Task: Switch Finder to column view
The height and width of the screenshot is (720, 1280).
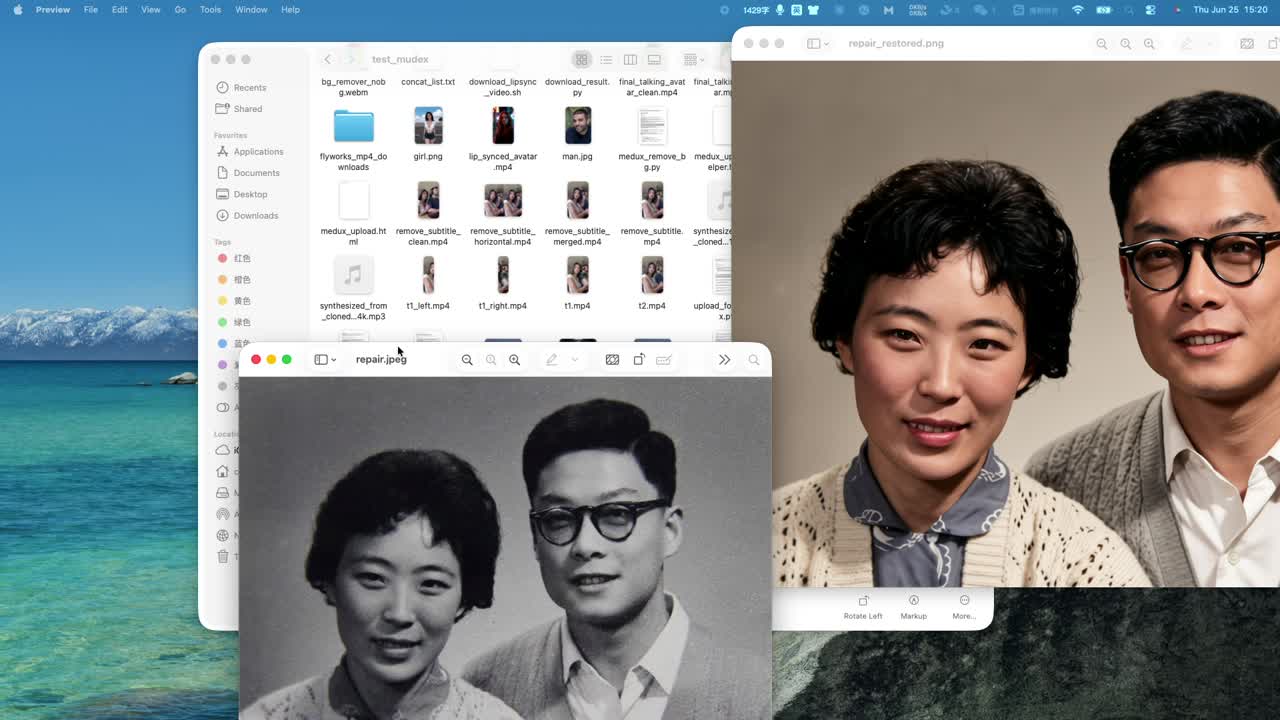Action: [x=630, y=59]
